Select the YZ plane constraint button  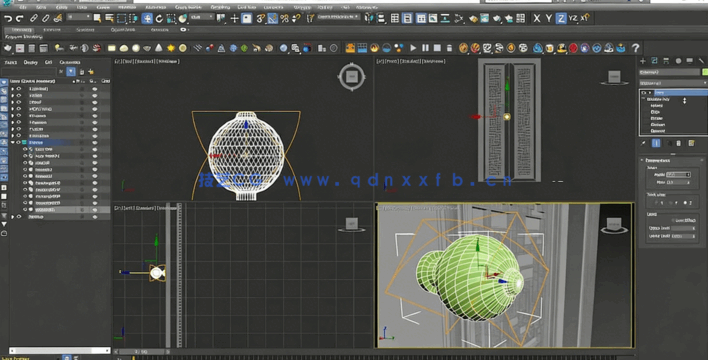pyautogui.click(x=573, y=19)
